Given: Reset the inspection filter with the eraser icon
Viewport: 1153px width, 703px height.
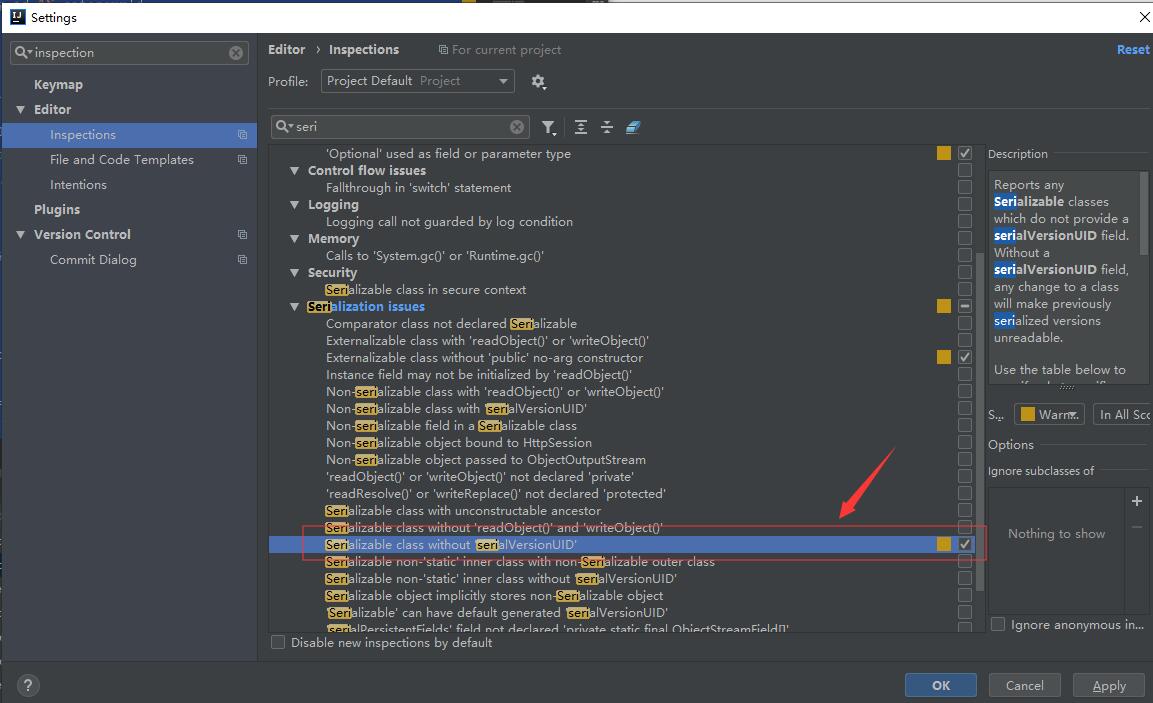Looking at the screenshot, I should coord(633,126).
